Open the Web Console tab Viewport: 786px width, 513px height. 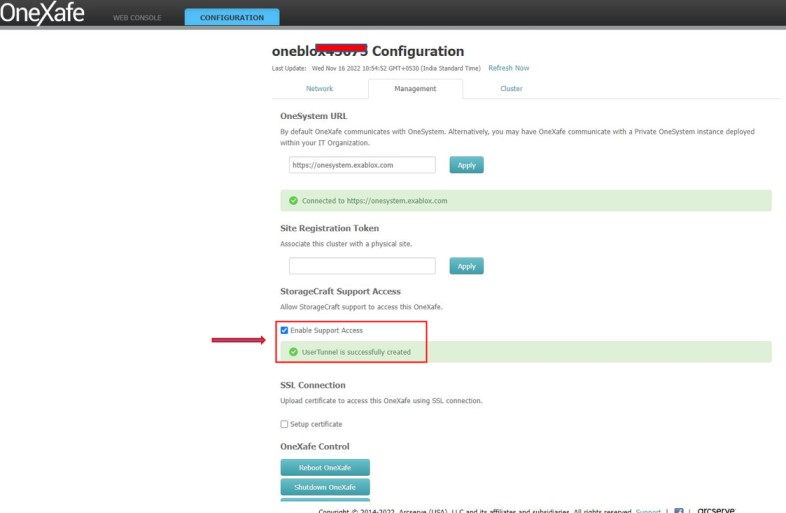coord(137,18)
